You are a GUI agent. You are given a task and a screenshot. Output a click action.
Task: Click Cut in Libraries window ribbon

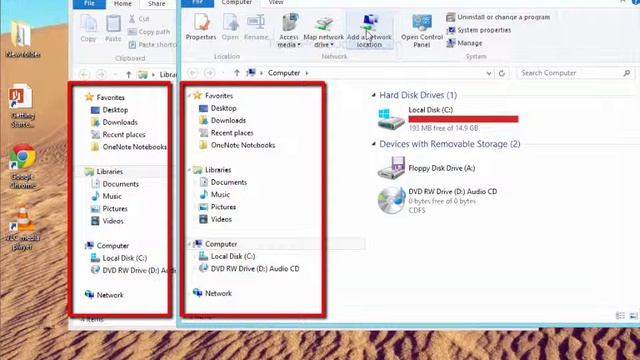click(x=139, y=19)
